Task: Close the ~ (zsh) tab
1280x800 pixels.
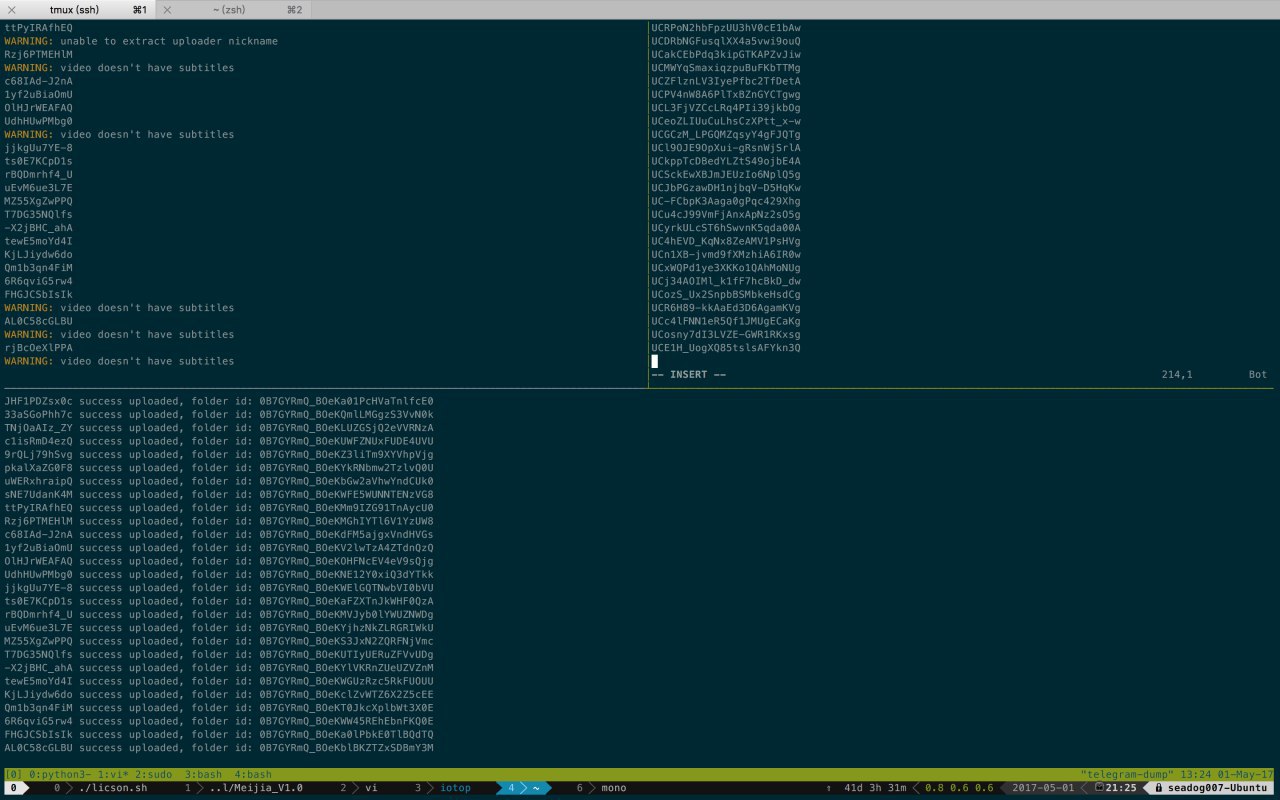Action: 168,9
